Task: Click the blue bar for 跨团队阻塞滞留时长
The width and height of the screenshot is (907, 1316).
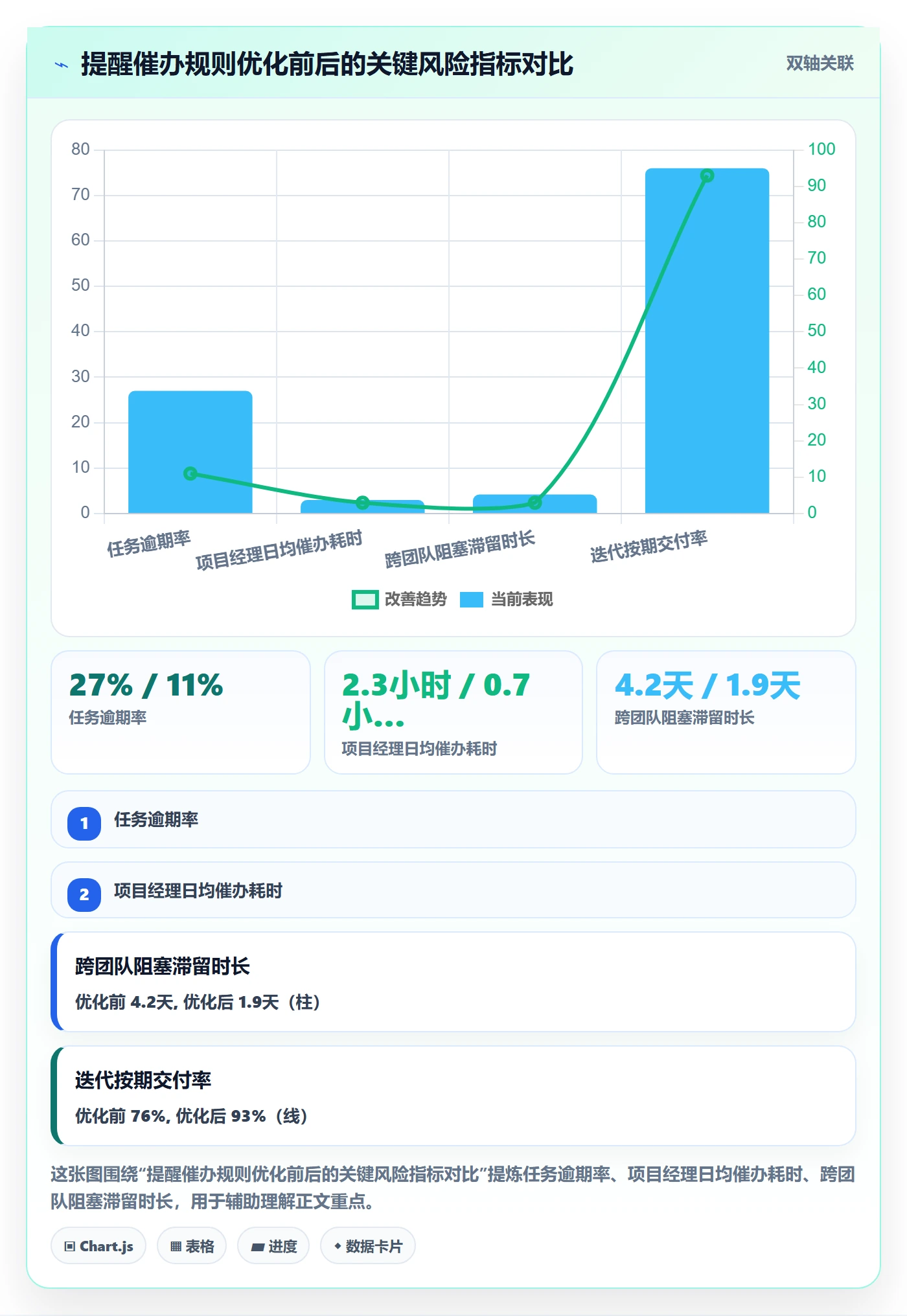Action: [x=534, y=504]
